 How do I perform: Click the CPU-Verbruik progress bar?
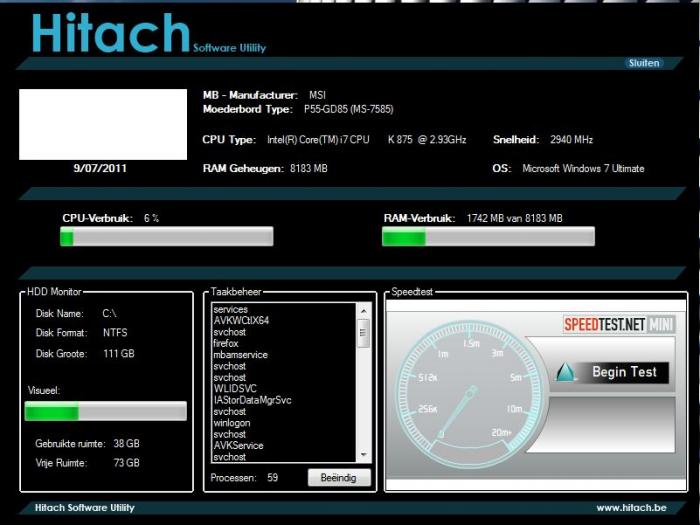tap(167, 236)
